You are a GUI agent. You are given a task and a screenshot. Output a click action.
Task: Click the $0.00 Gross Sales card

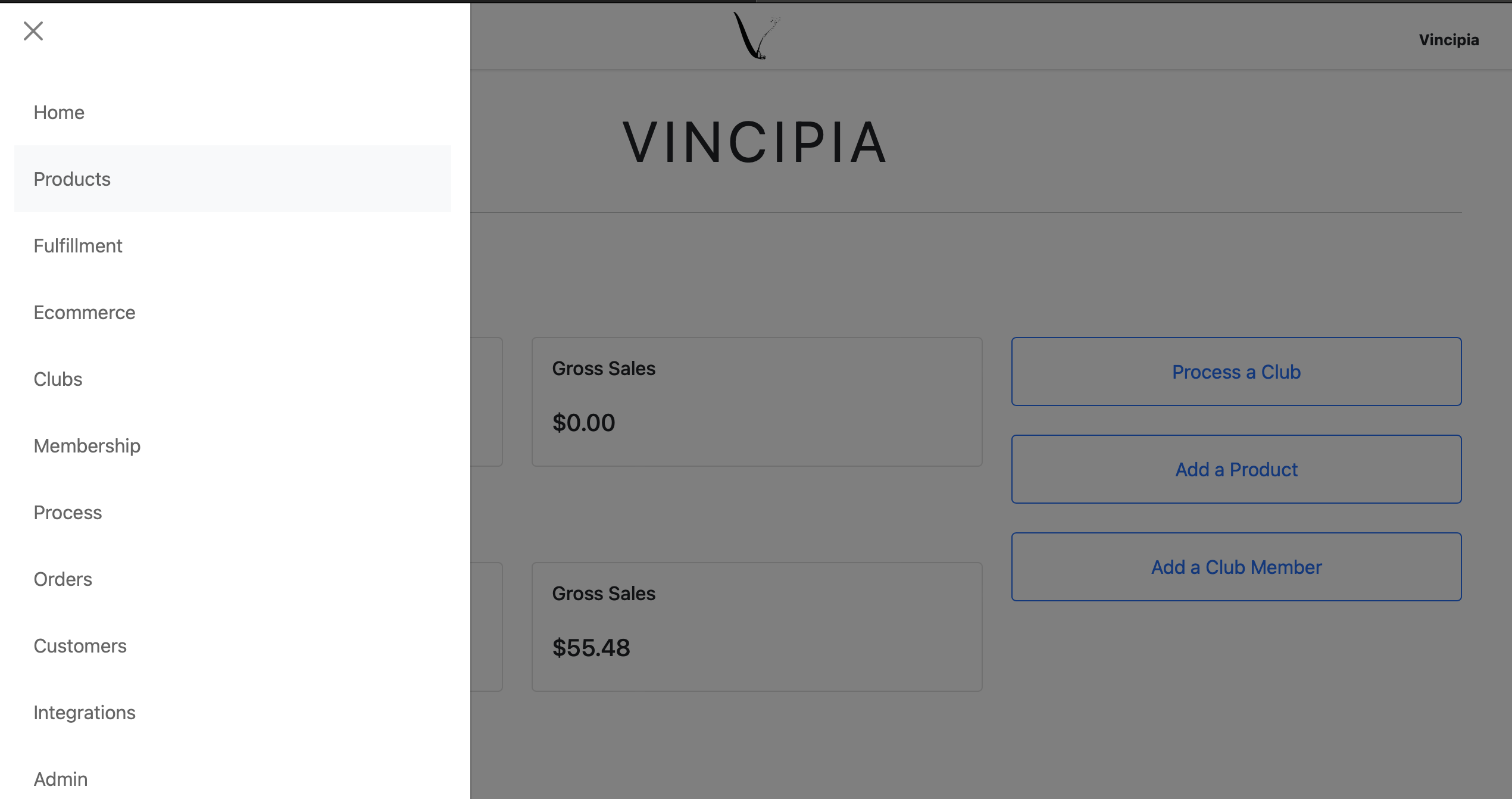(x=757, y=402)
